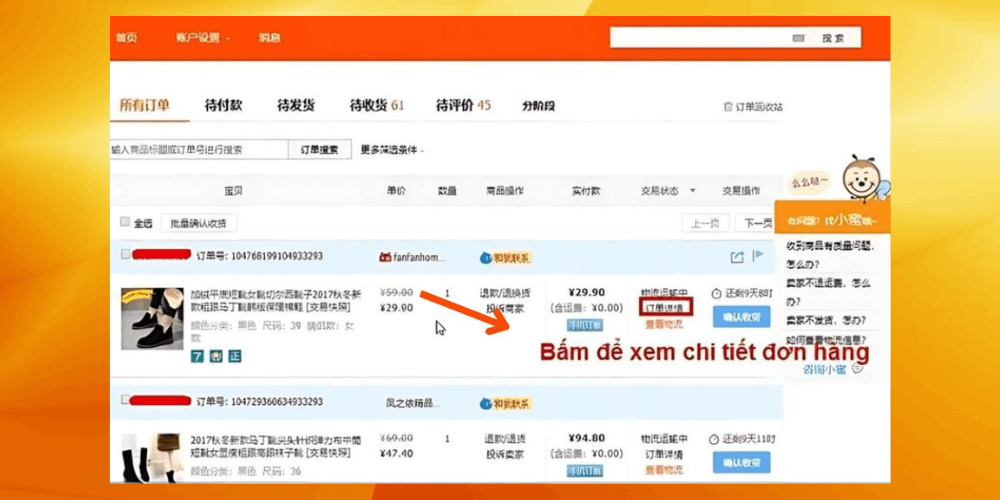Open the 交易状态 column dropdown
1000x500 pixels.
tap(664, 191)
